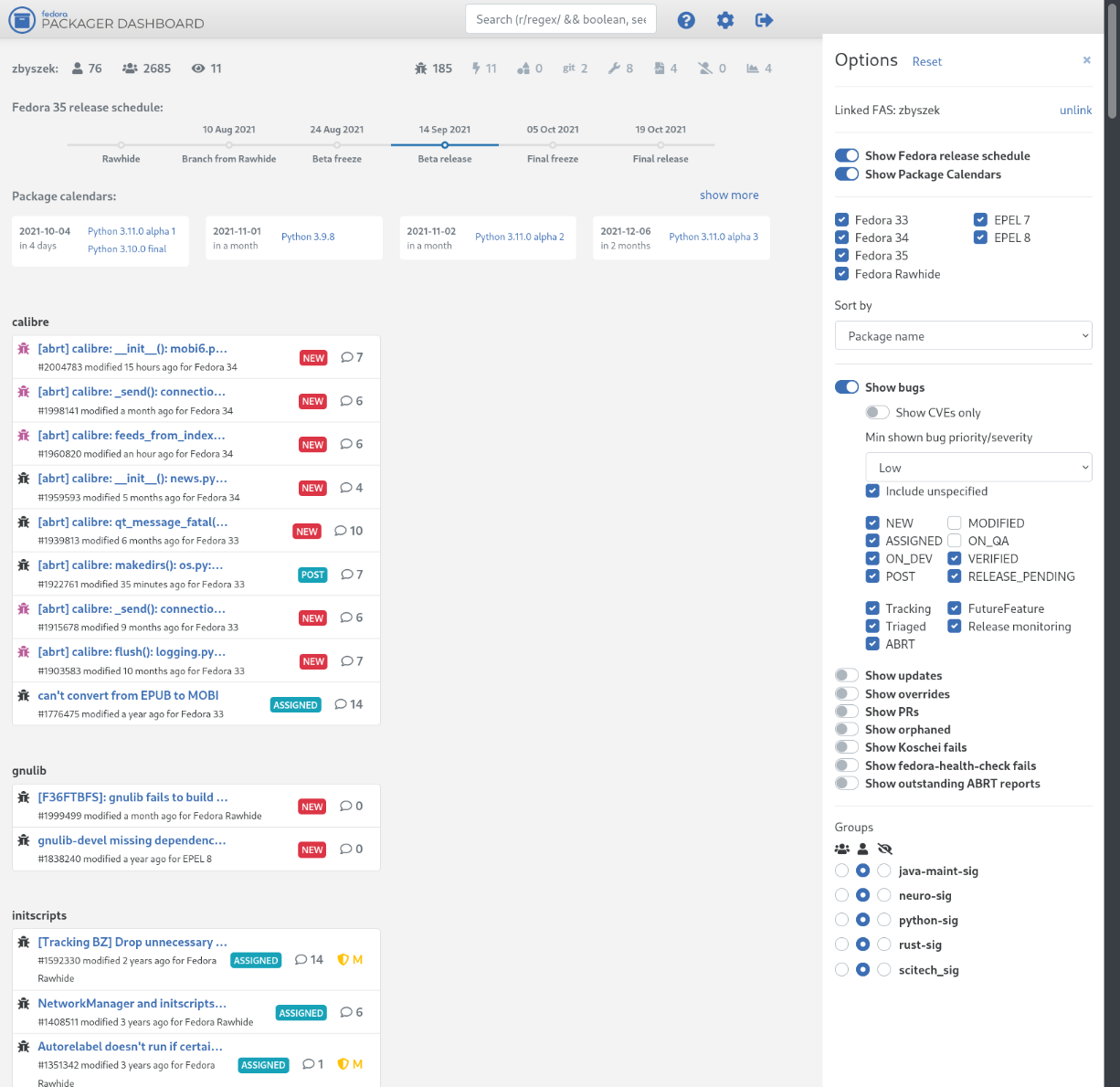Click the group users icon showing 2685
This screenshot has height=1087, width=1120.
click(x=130, y=69)
